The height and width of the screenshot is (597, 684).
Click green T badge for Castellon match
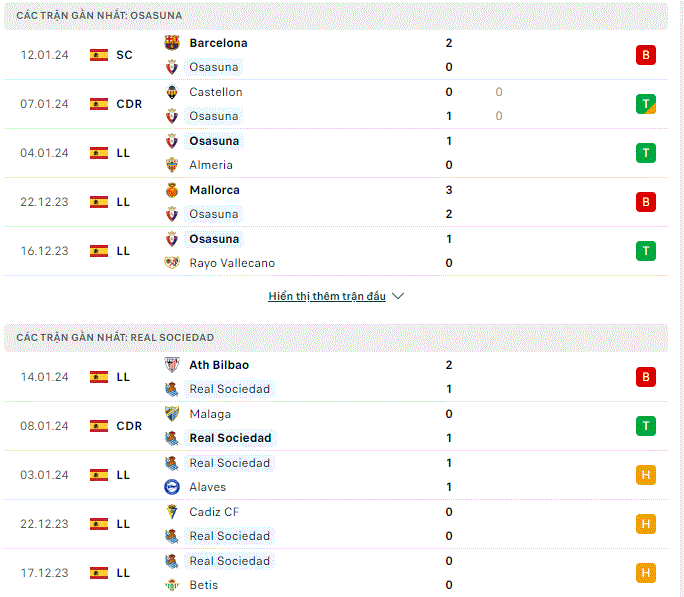[646, 104]
